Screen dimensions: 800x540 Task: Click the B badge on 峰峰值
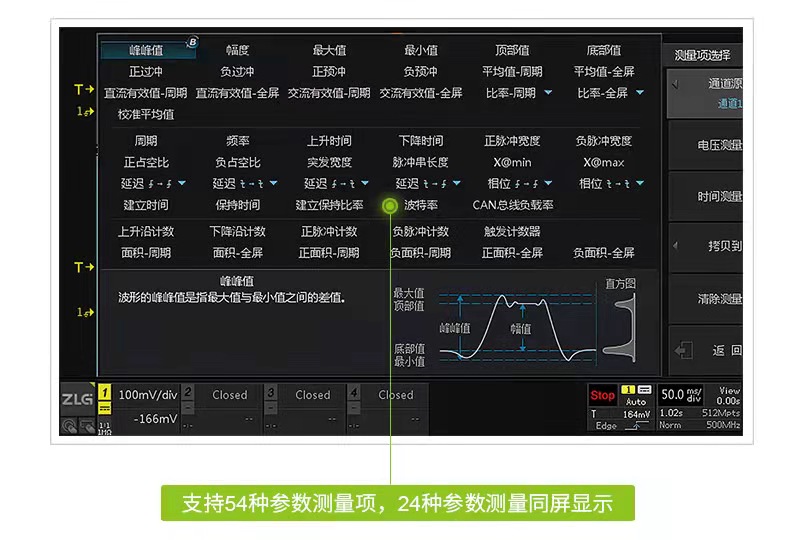(192, 42)
